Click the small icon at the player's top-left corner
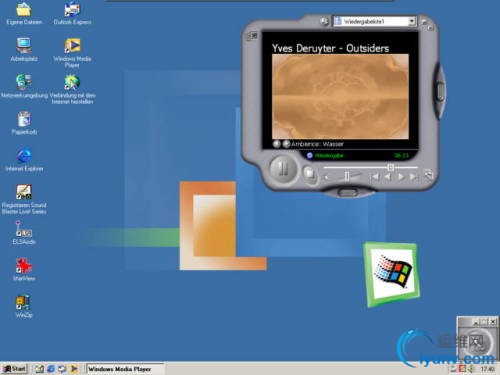Viewport: 500px width, 375px height. (252, 36)
